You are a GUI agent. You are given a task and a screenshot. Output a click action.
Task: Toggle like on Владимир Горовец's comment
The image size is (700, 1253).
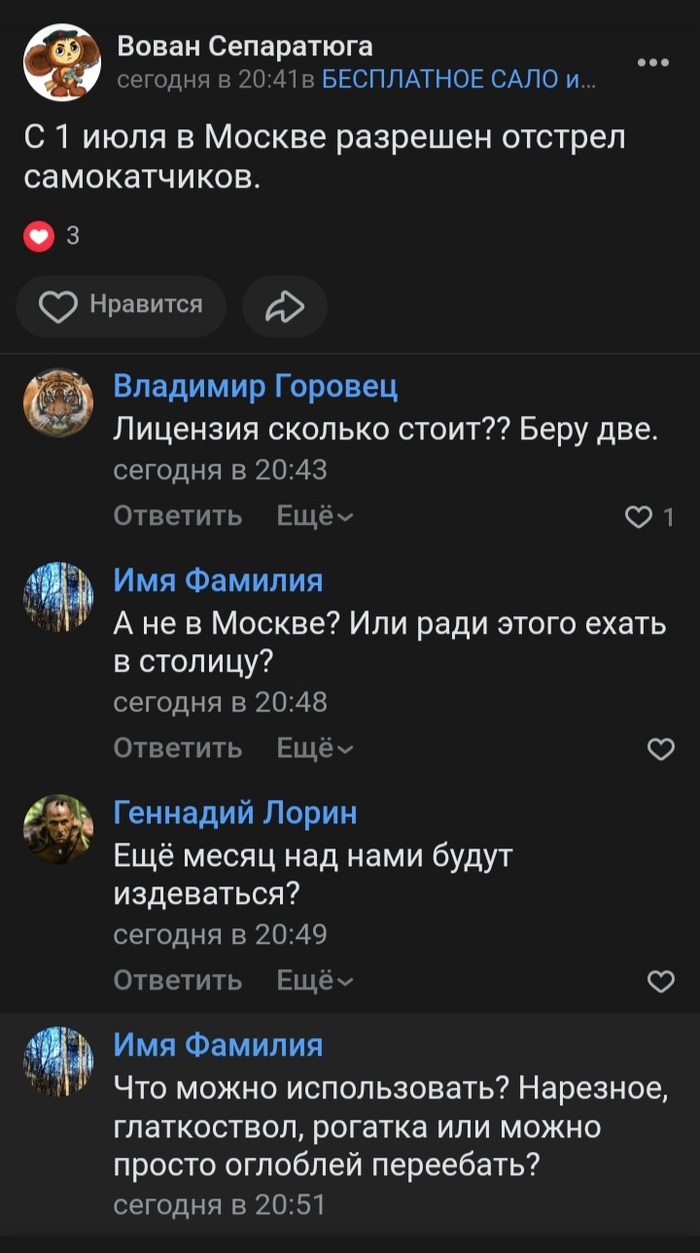(x=639, y=516)
